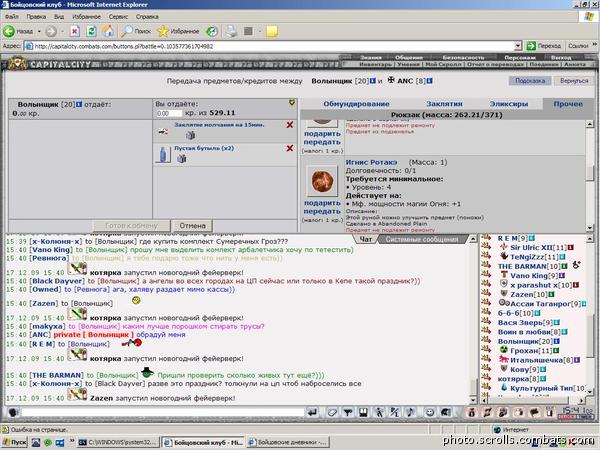
Task: Remove Заклятие молчания with red X
Action: coord(290,125)
